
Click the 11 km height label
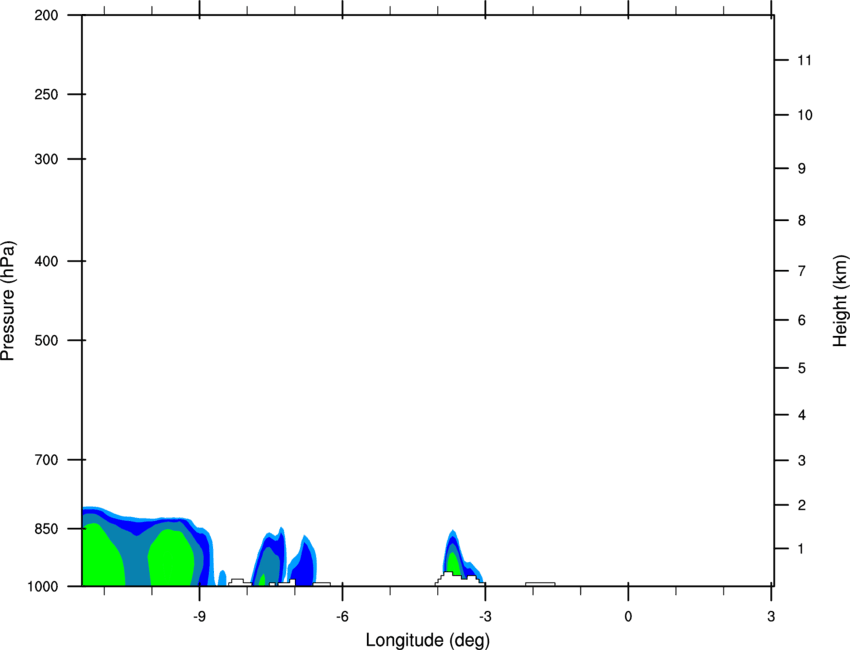point(804,60)
